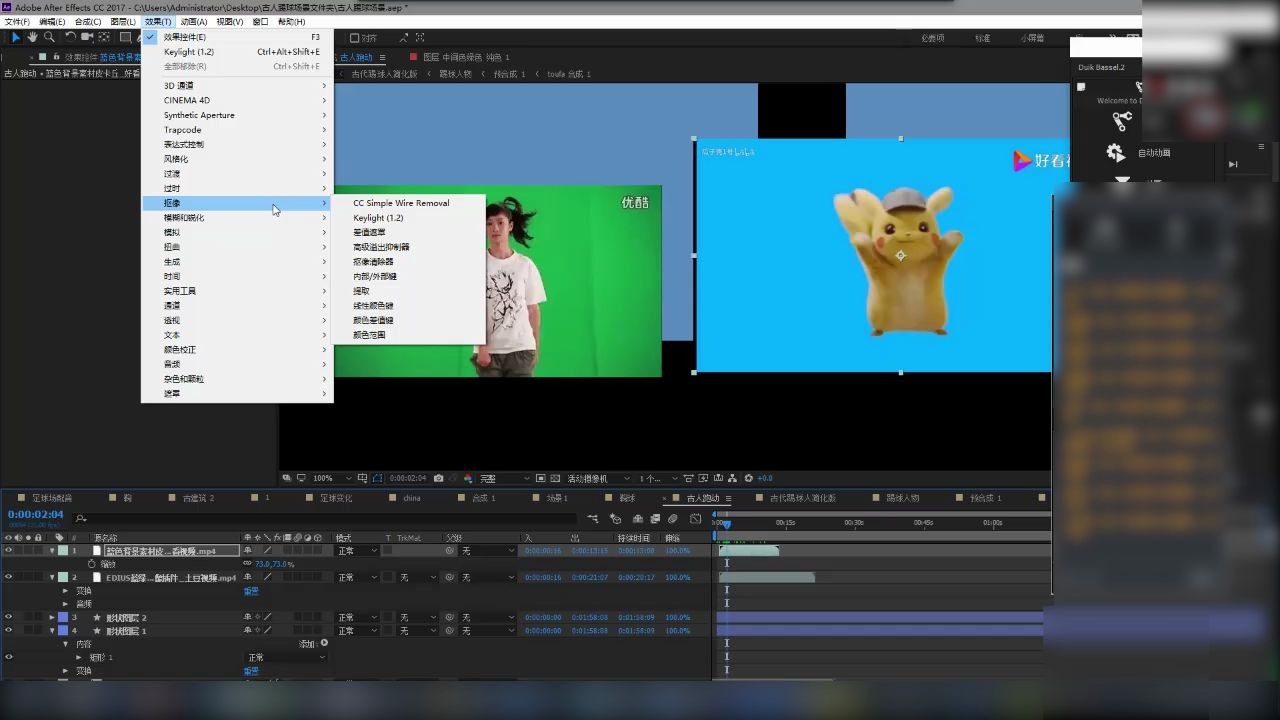Open the 动画(A) menu
The height and width of the screenshot is (720, 1280).
[194, 21]
